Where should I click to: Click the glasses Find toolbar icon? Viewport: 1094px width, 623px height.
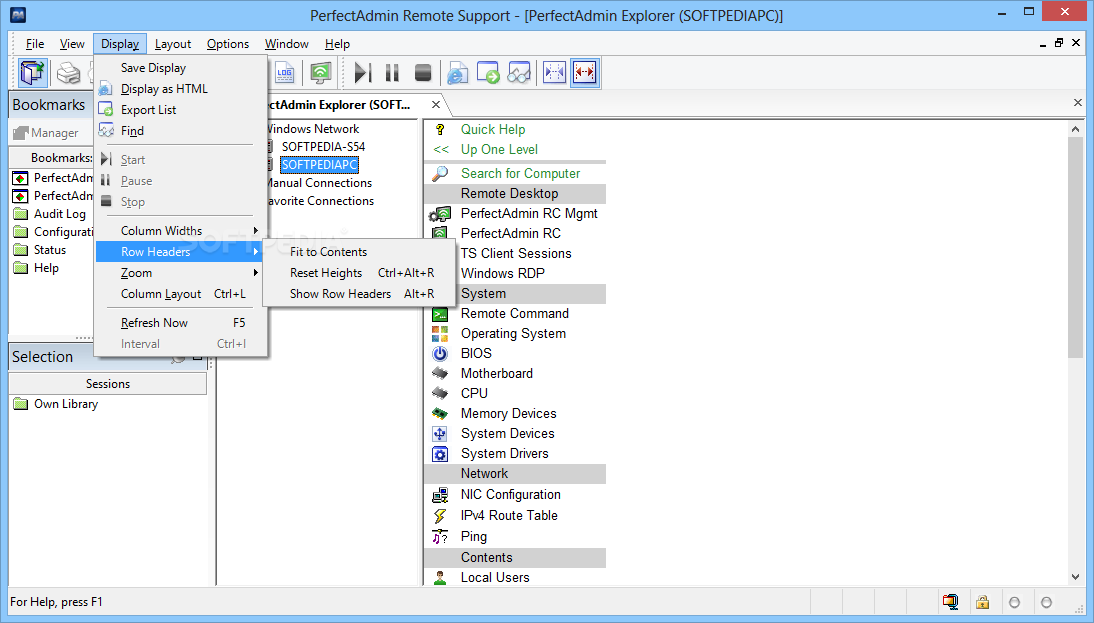[519, 73]
